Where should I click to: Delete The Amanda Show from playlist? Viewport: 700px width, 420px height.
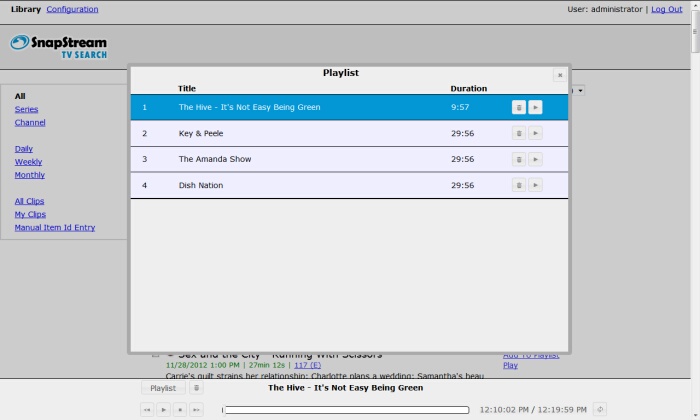[518, 159]
